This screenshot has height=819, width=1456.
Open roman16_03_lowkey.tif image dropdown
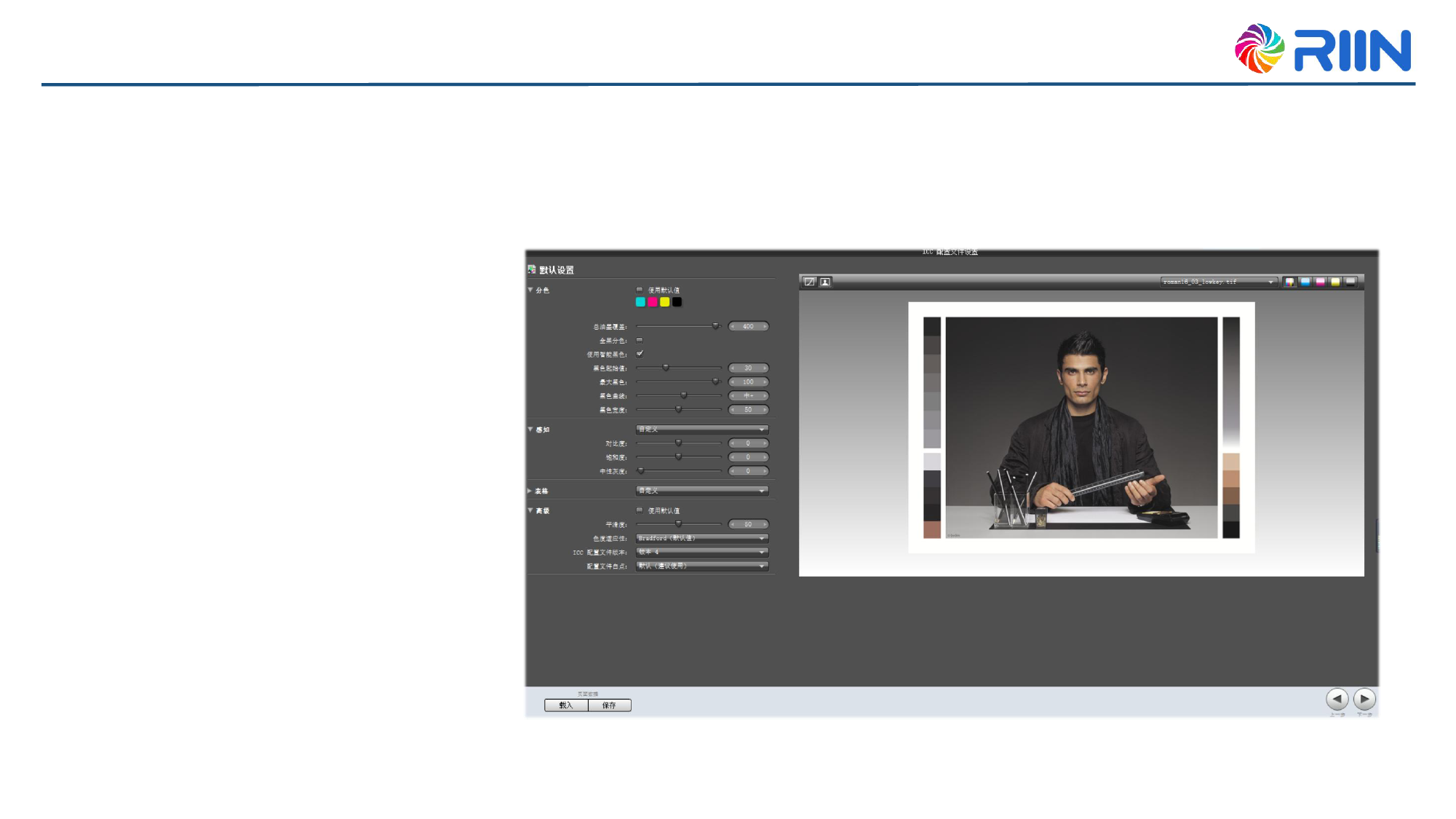tap(1218, 282)
